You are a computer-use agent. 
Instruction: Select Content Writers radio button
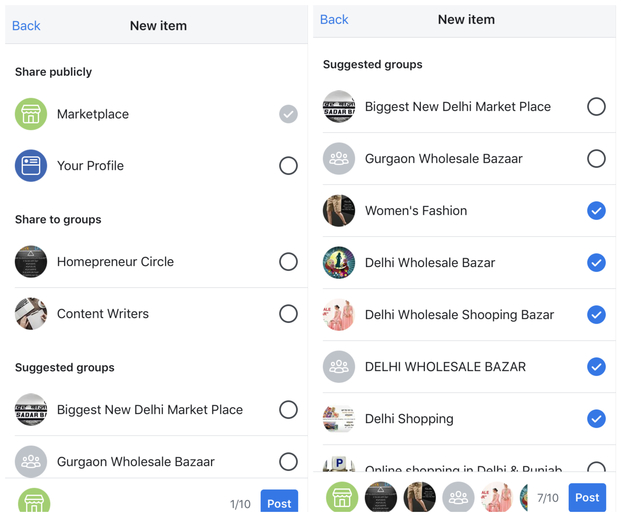(288, 314)
